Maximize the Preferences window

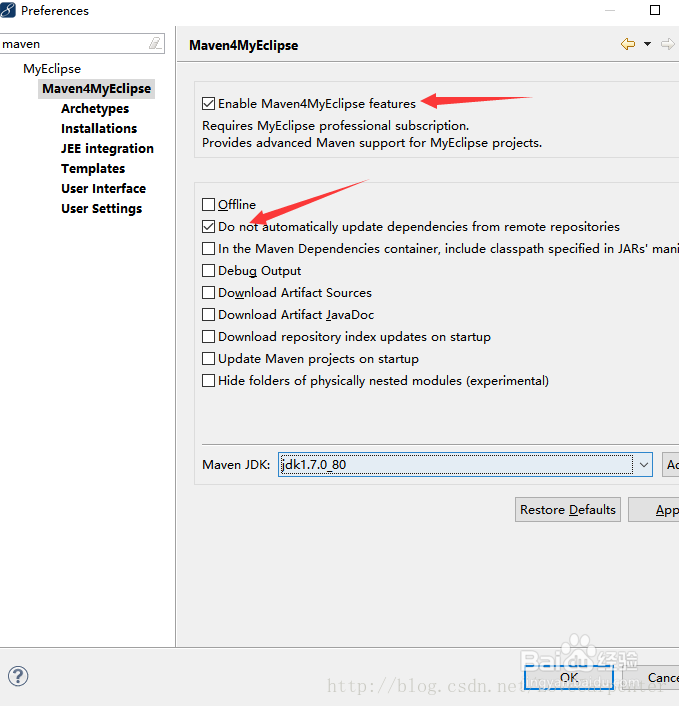(655, 10)
